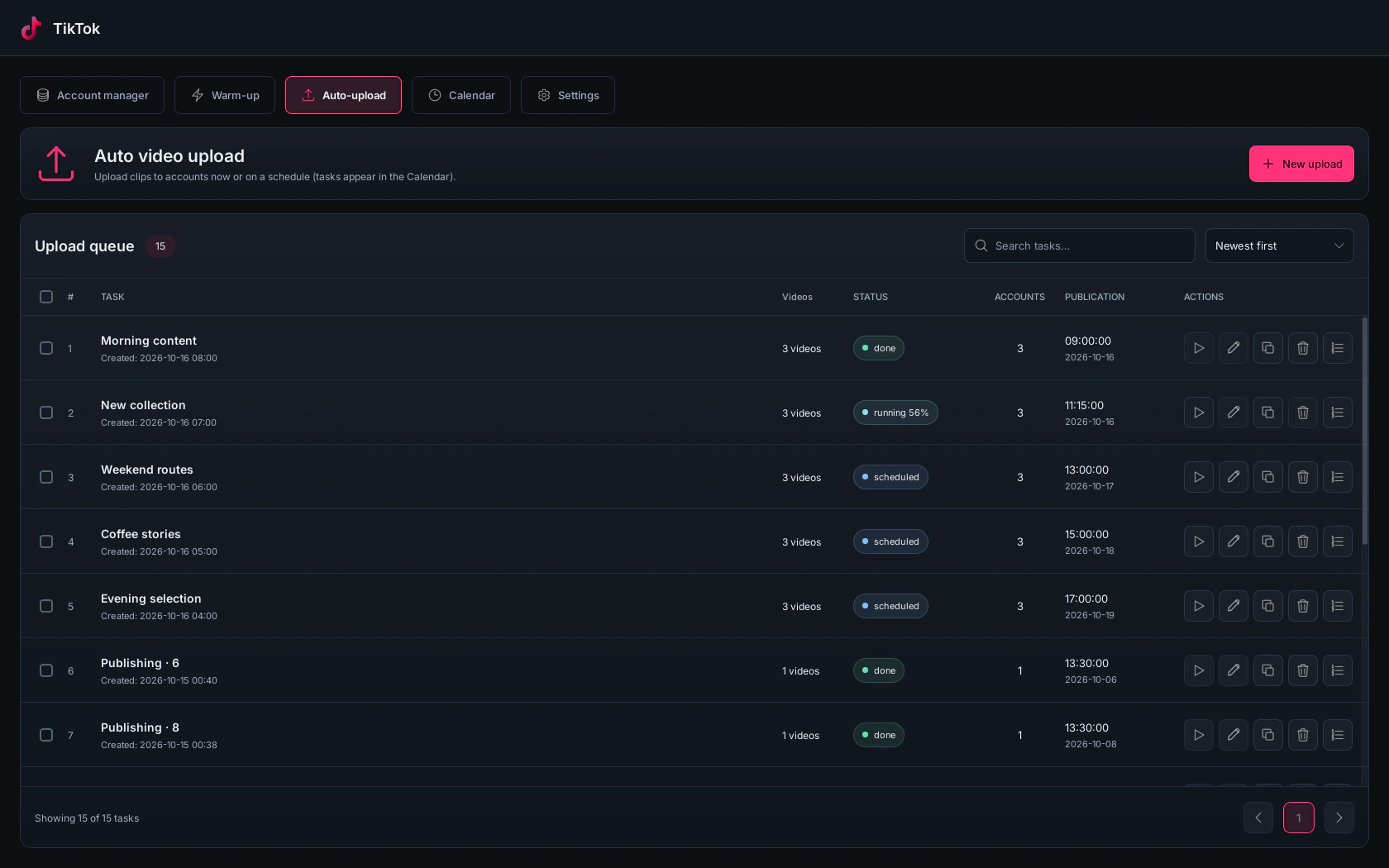Check the Evening selection row checkbox

click(x=46, y=606)
